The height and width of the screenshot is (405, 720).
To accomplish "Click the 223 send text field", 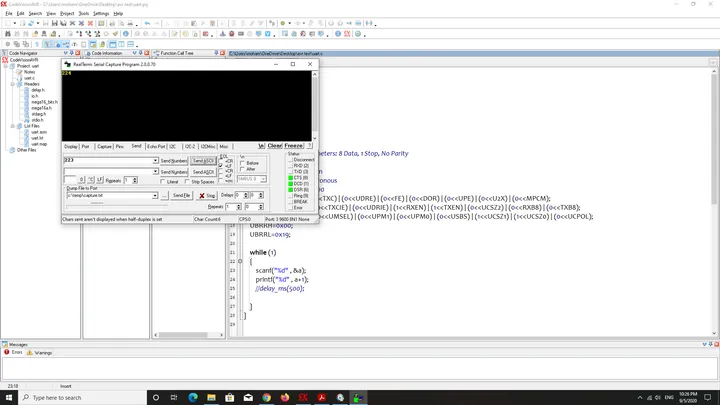I will [x=108, y=160].
